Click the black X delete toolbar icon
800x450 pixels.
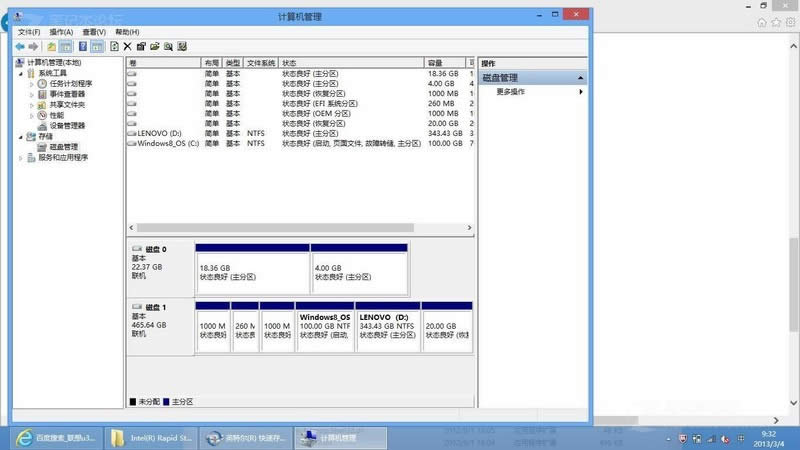(128, 46)
